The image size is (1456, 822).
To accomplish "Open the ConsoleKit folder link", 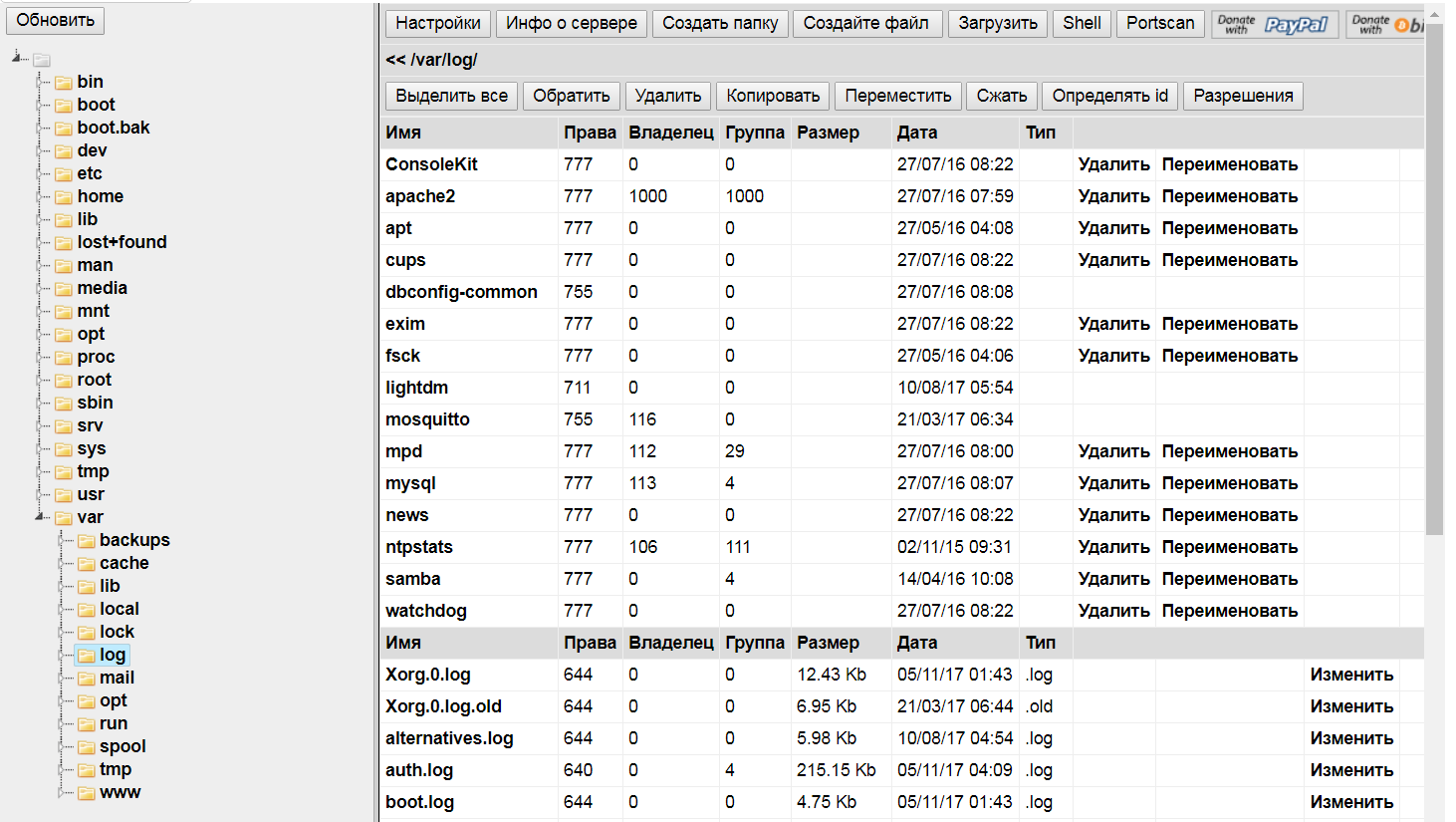I will point(432,164).
